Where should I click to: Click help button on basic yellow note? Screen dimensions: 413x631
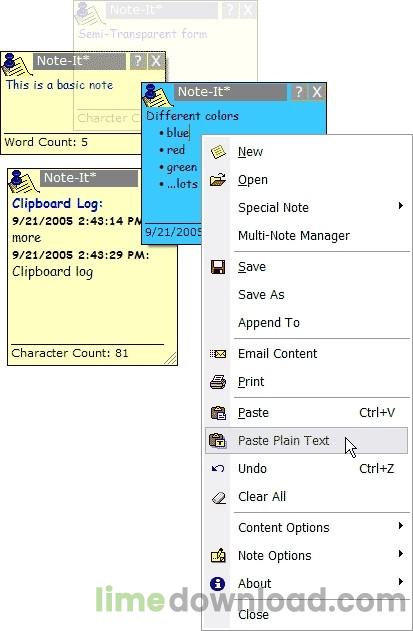138,61
